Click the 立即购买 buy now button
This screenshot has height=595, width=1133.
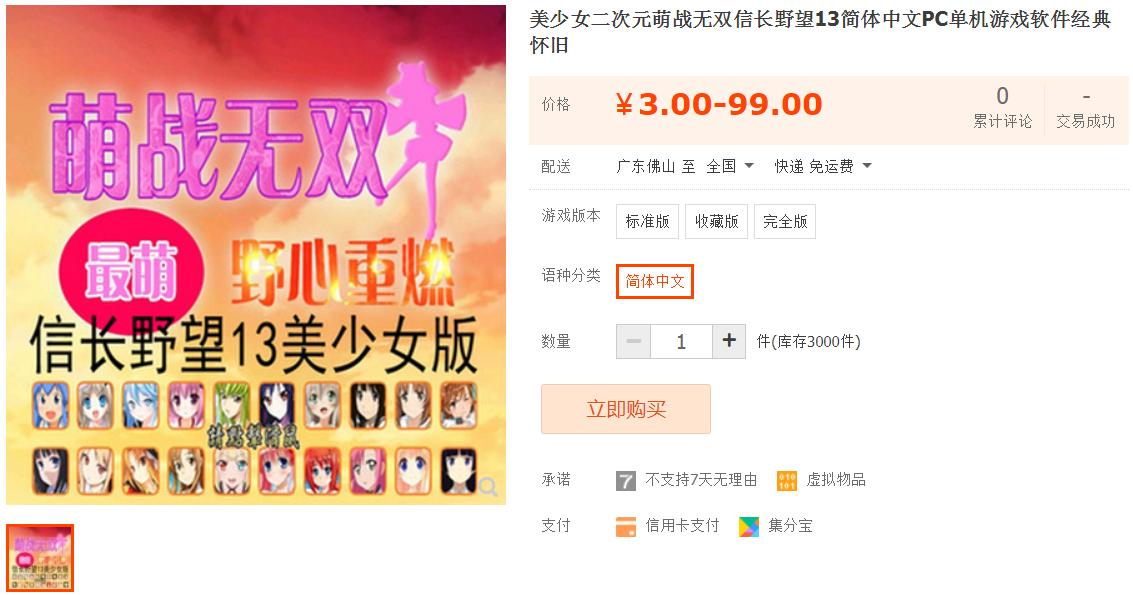coord(626,409)
